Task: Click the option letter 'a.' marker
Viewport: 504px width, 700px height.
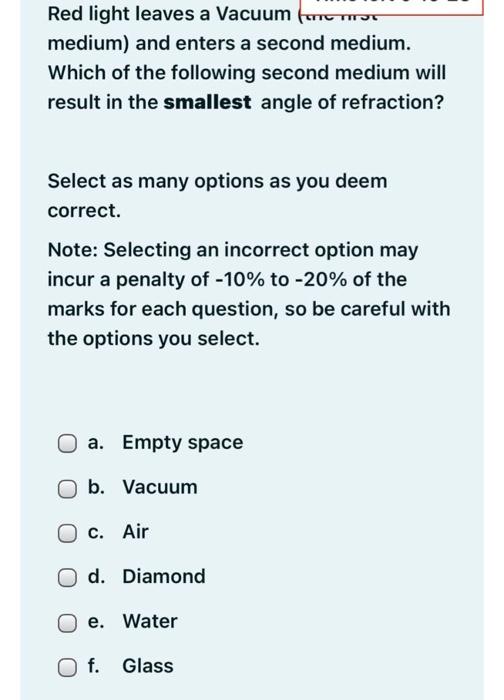Action: coord(96,442)
